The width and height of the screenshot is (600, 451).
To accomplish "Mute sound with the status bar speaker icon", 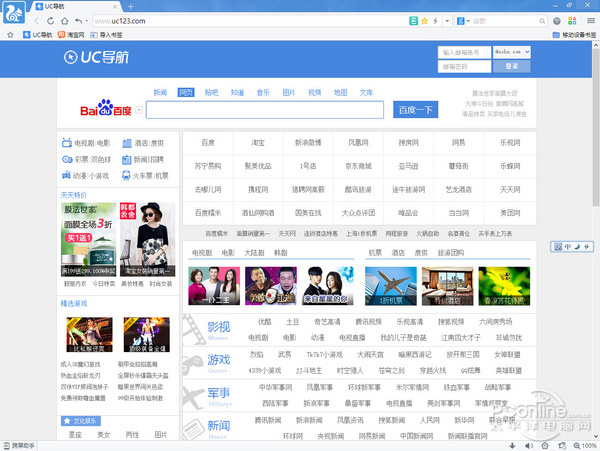I will click(529, 446).
